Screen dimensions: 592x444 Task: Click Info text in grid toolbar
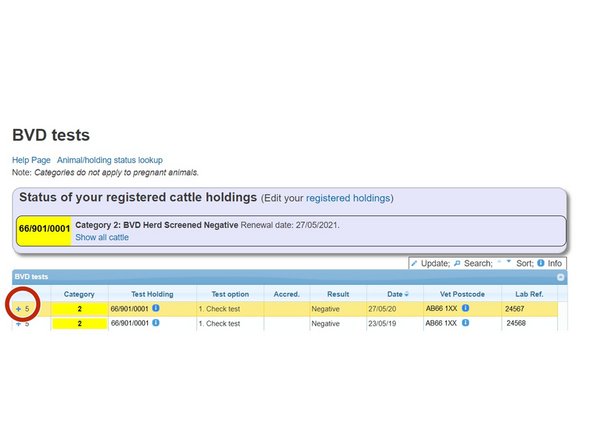pyautogui.click(x=555, y=263)
